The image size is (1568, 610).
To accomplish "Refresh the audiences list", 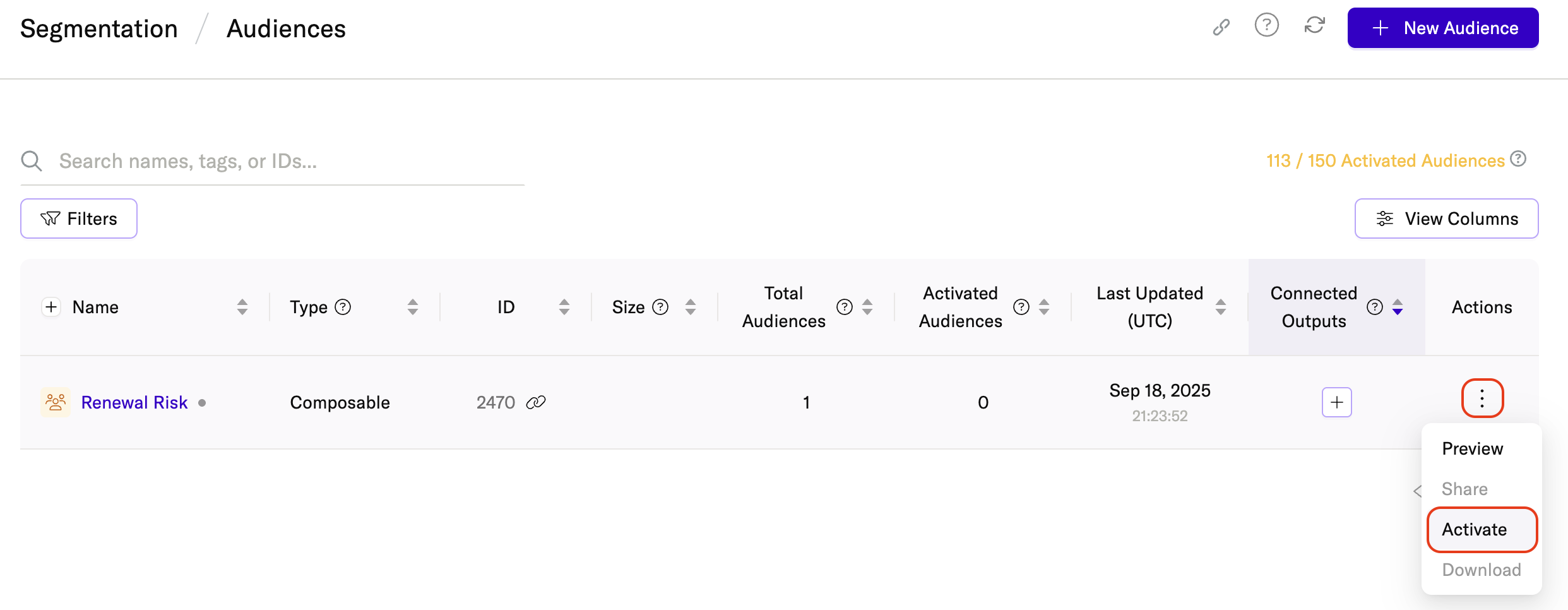I will [x=1314, y=26].
